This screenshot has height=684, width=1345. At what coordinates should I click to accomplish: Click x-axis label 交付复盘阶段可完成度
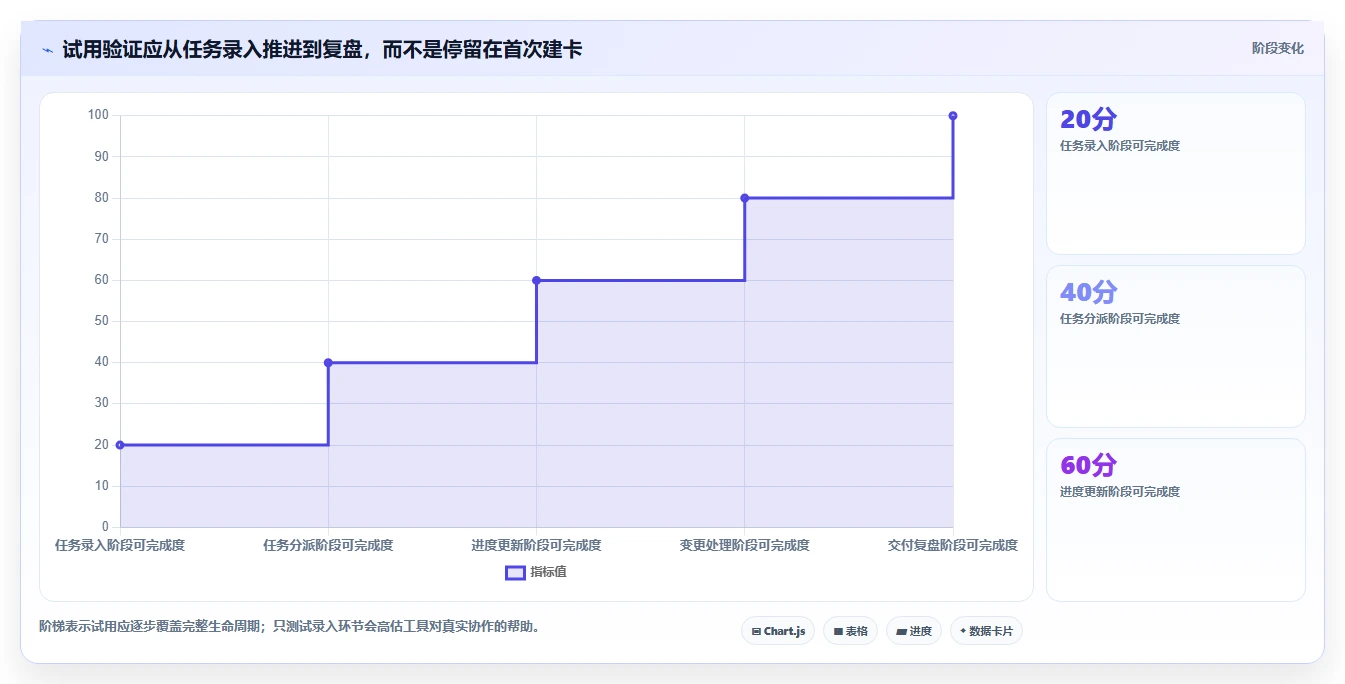tap(953, 545)
